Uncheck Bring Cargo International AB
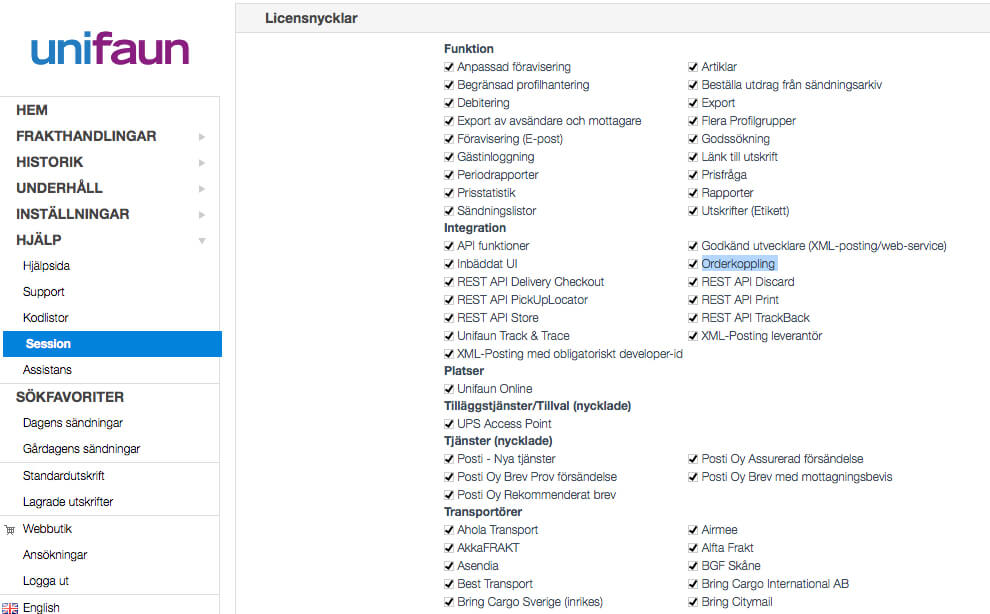This screenshot has height=614, width=990. tap(693, 584)
